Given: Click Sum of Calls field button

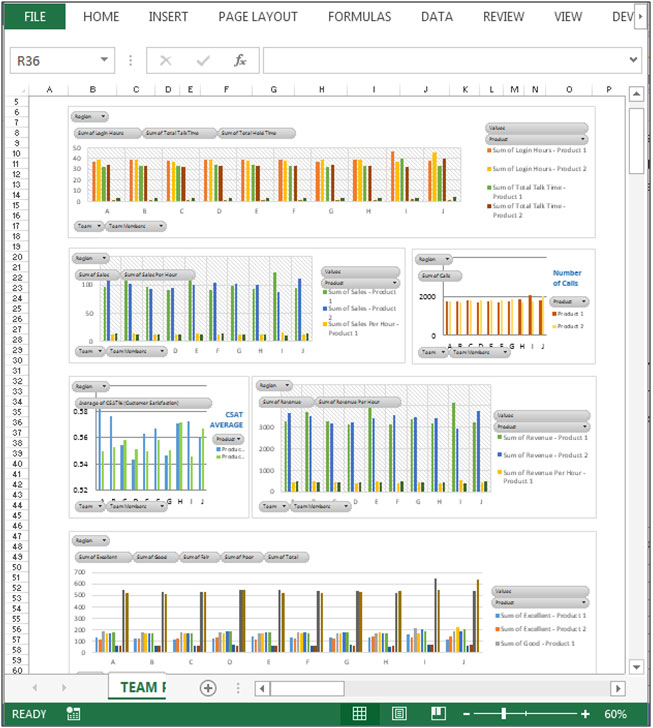Looking at the screenshot, I should click(440, 276).
